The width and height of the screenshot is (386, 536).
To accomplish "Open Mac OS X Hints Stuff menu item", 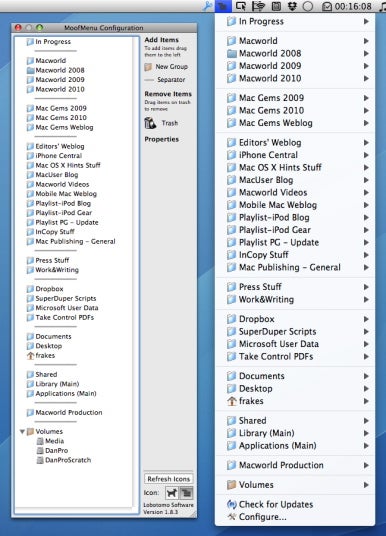I will tap(295, 167).
